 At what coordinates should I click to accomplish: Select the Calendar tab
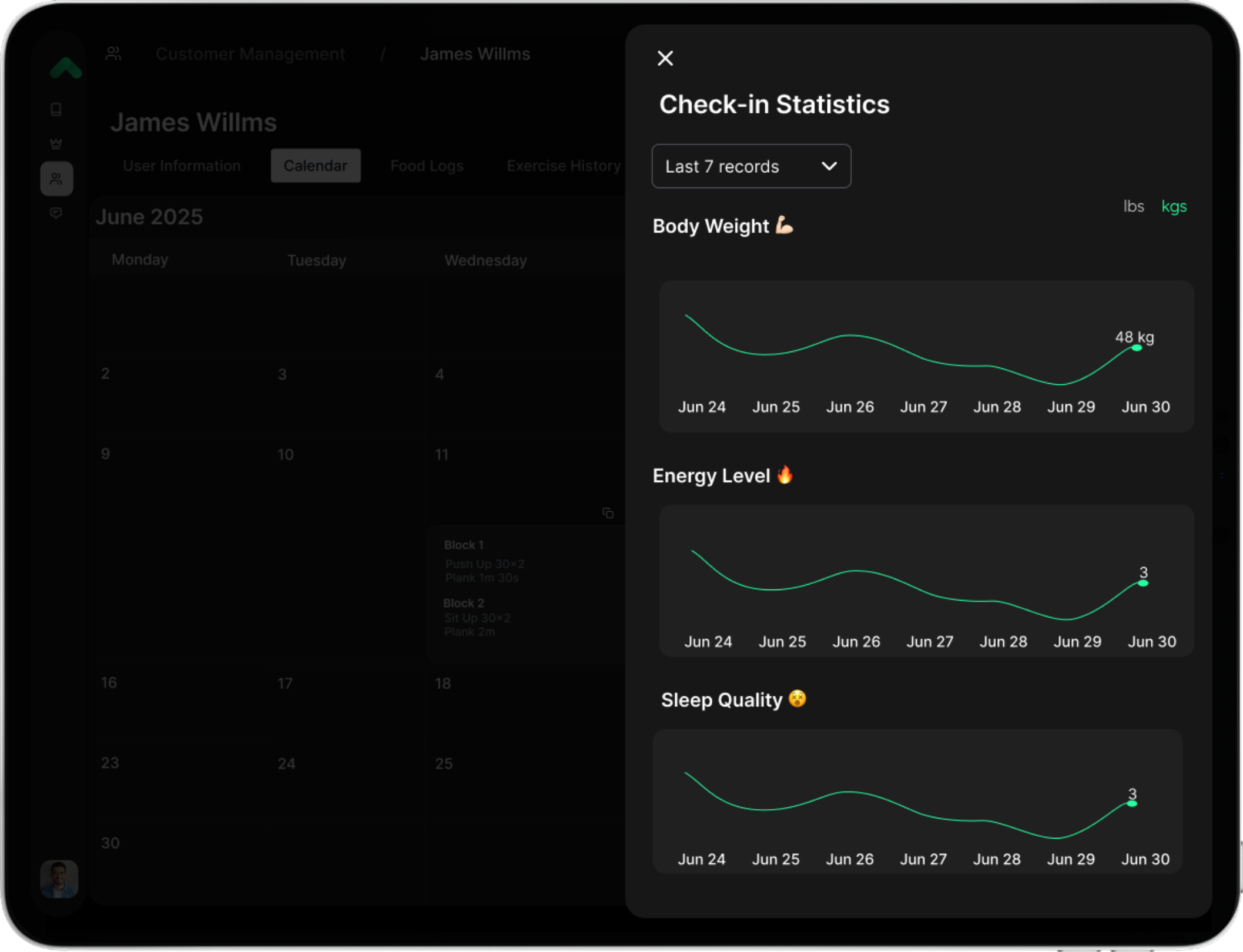point(315,166)
